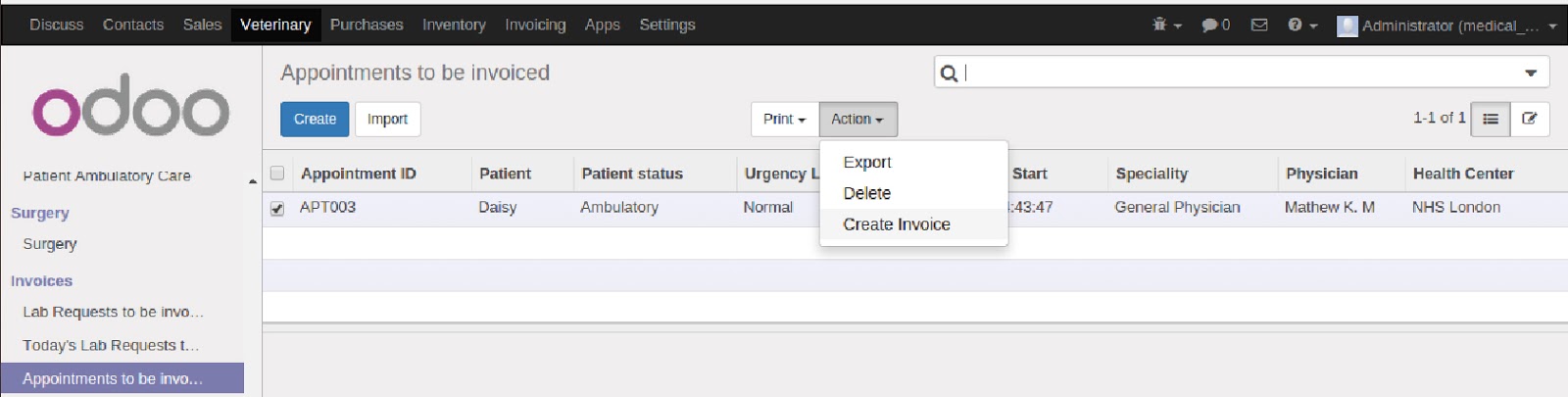
Task: Click the search magnifier icon
Action: 949,73
